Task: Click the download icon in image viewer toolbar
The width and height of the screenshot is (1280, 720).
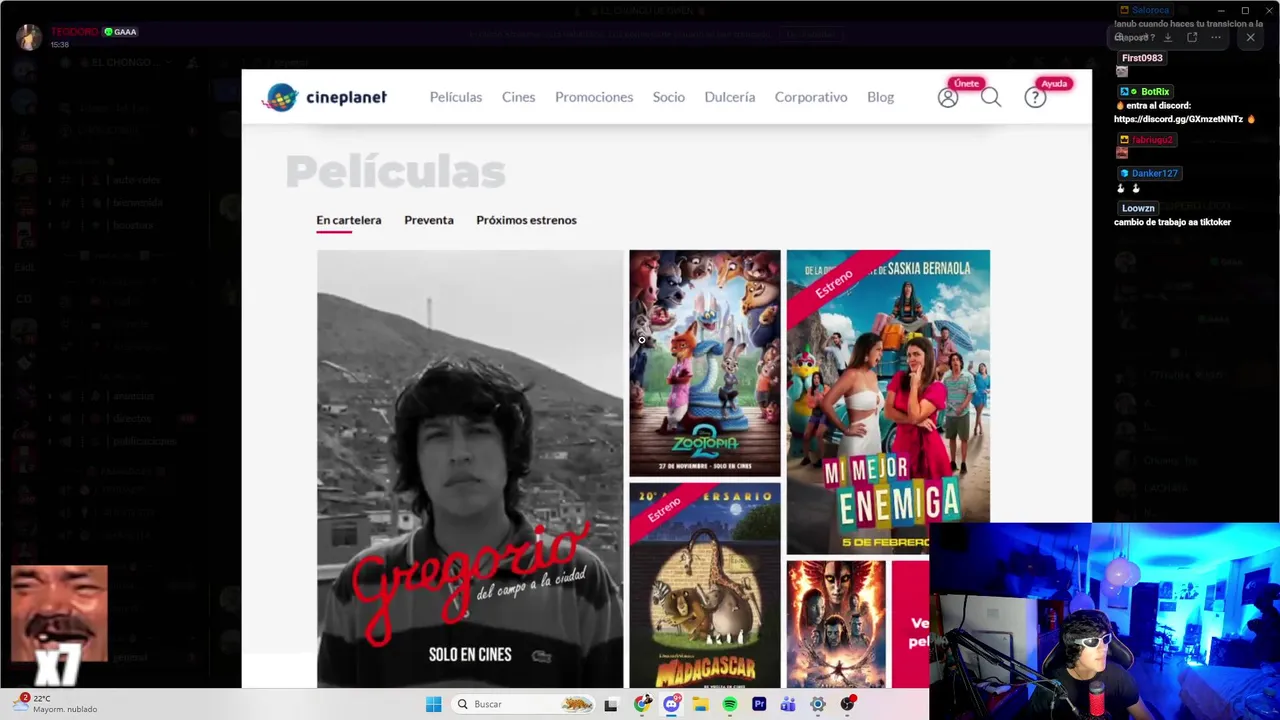Action: coord(1167,37)
